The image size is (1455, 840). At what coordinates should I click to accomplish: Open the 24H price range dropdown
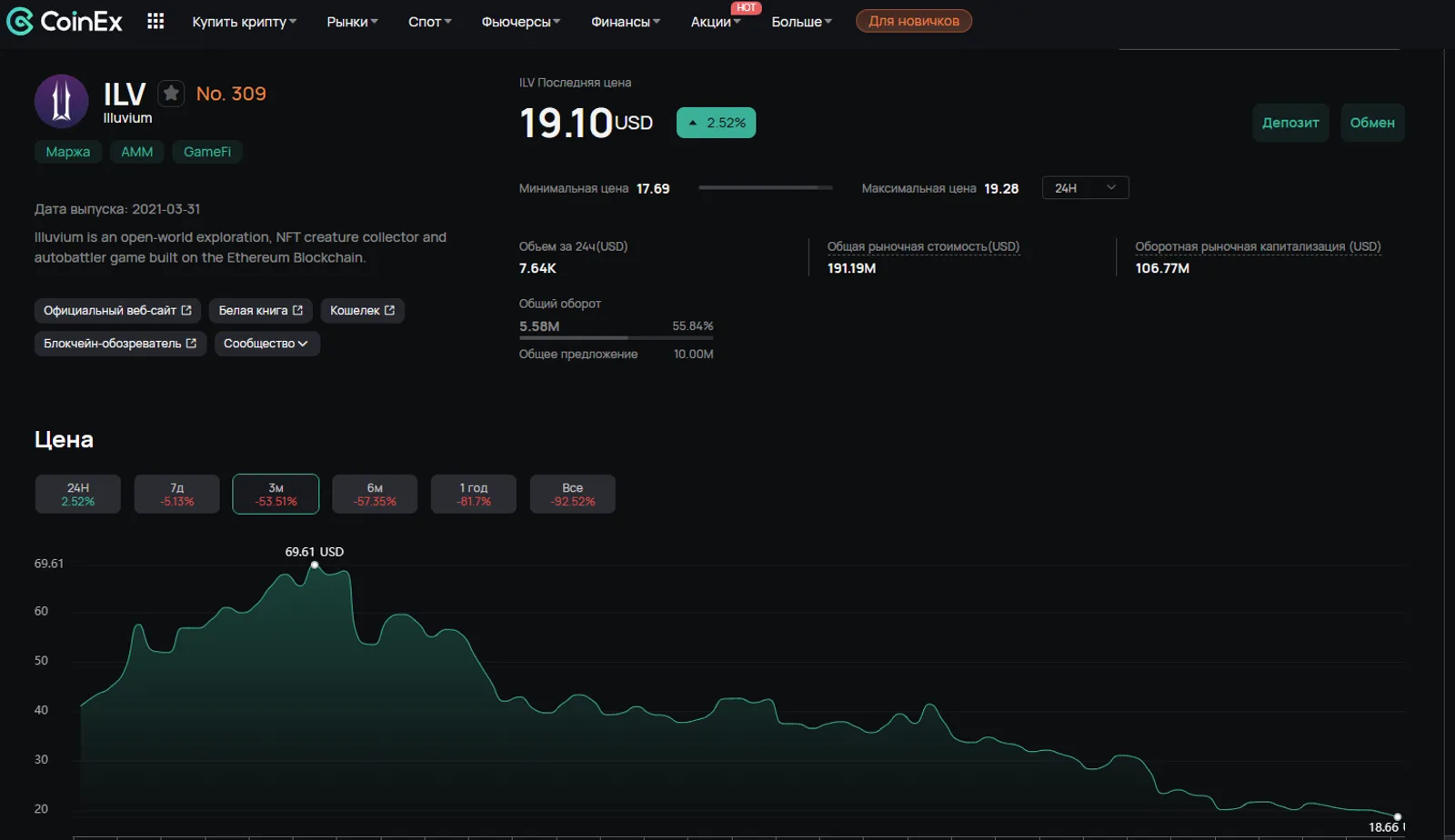point(1085,188)
